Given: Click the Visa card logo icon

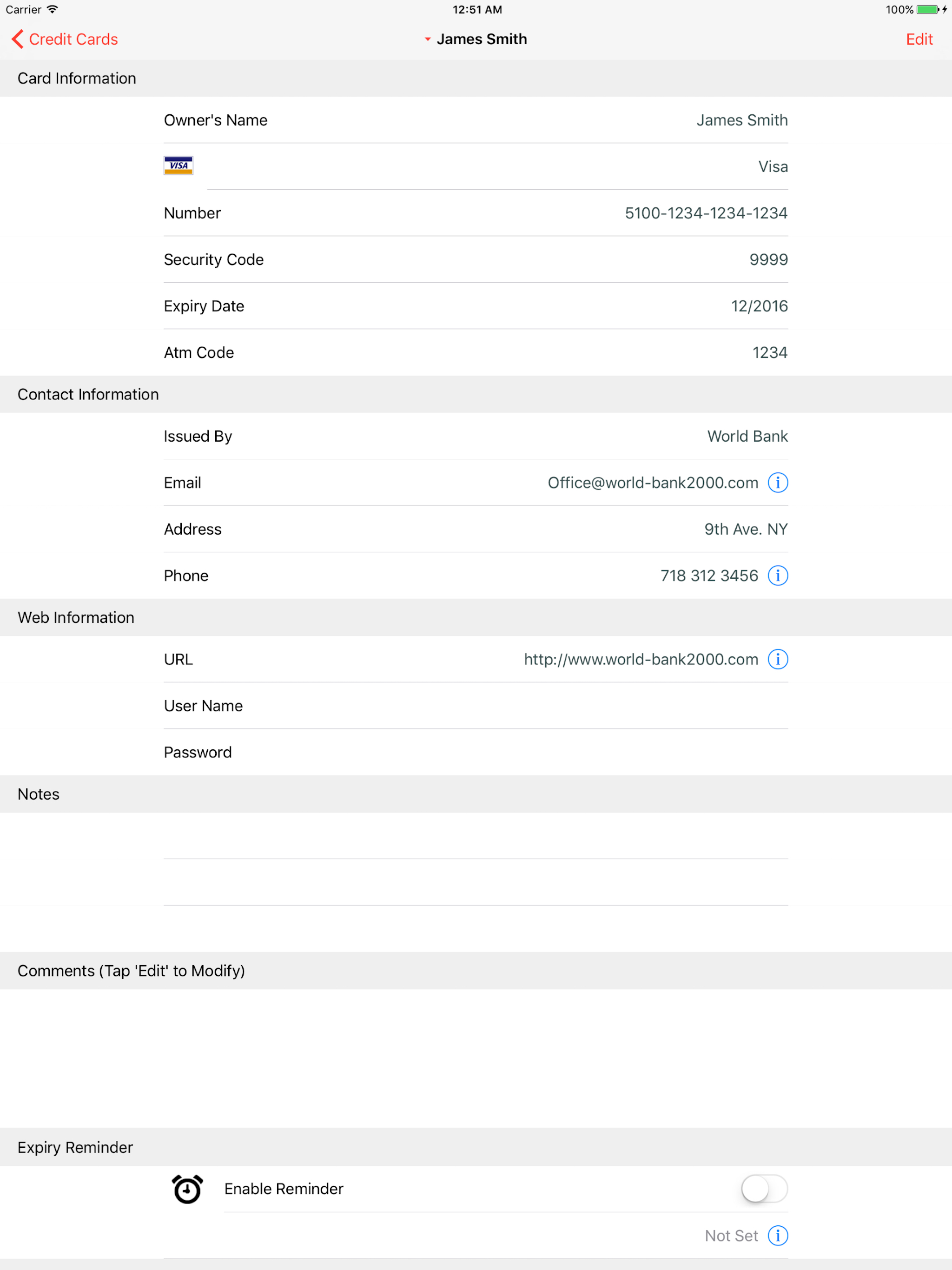Looking at the screenshot, I should pos(178,166).
